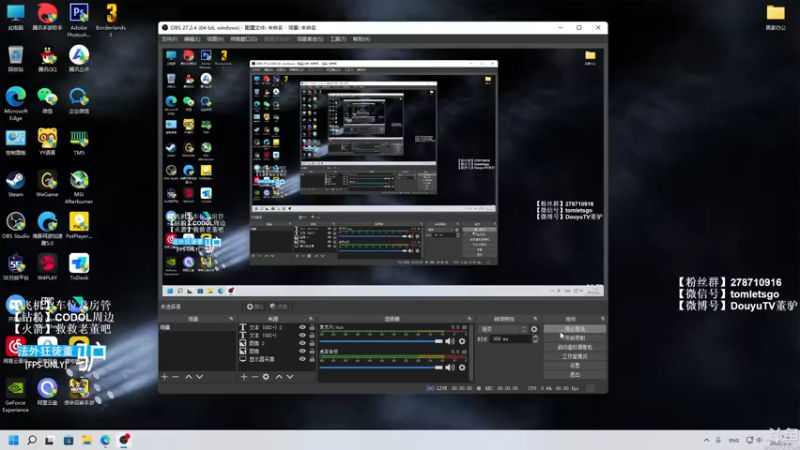Remove the selected source with the minus icon
This screenshot has height=450, width=800.
(255, 377)
